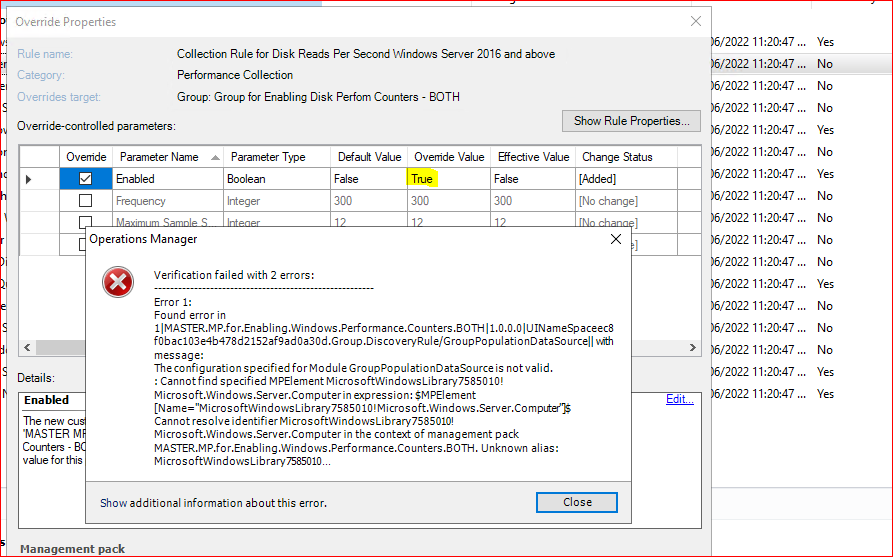Image resolution: width=893 pixels, height=557 pixels.
Task: Click the Default Value column header
Action: pyautogui.click(x=369, y=157)
